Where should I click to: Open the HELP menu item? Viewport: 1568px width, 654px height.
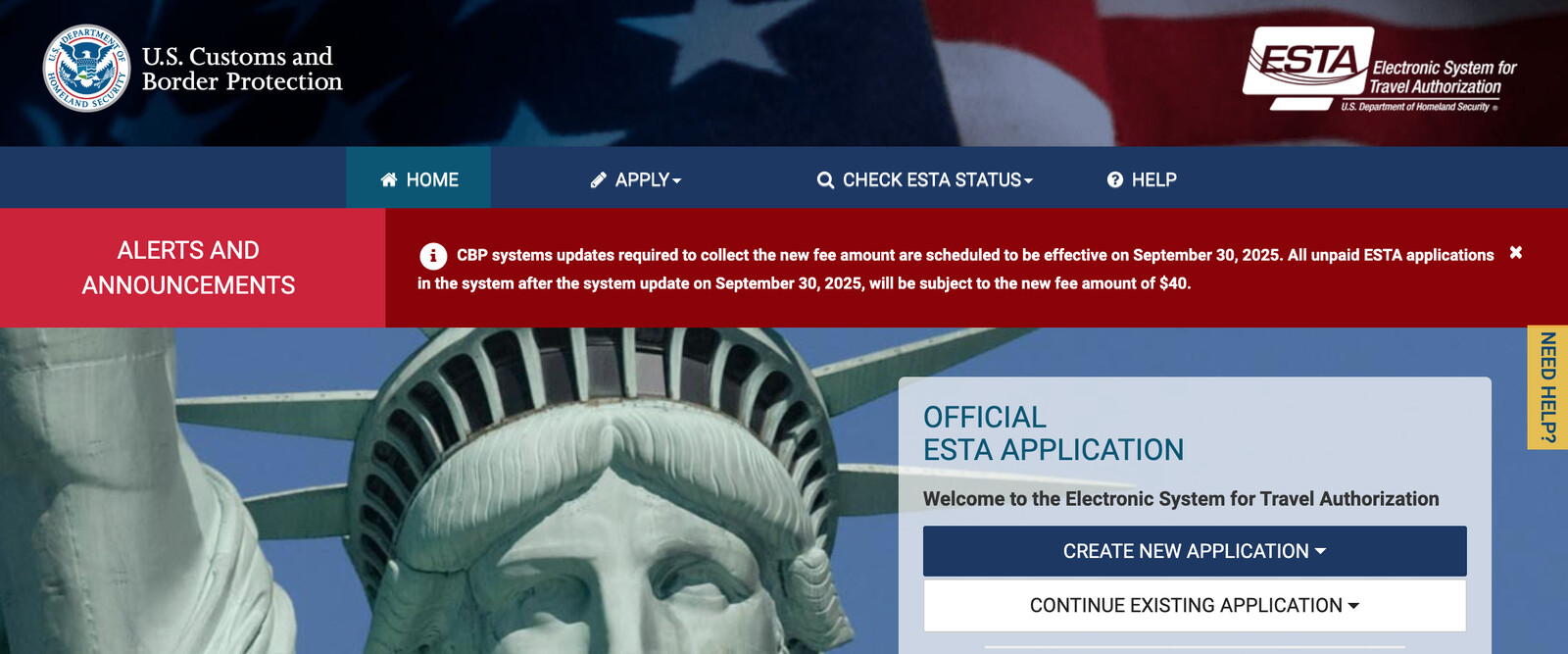(x=1142, y=179)
